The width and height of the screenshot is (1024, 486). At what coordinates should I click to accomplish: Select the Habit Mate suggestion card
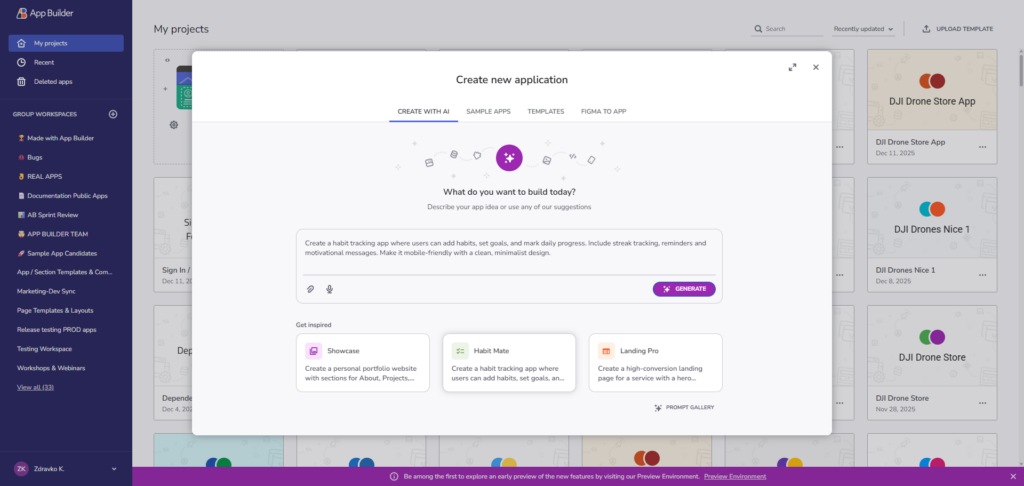(509, 363)
